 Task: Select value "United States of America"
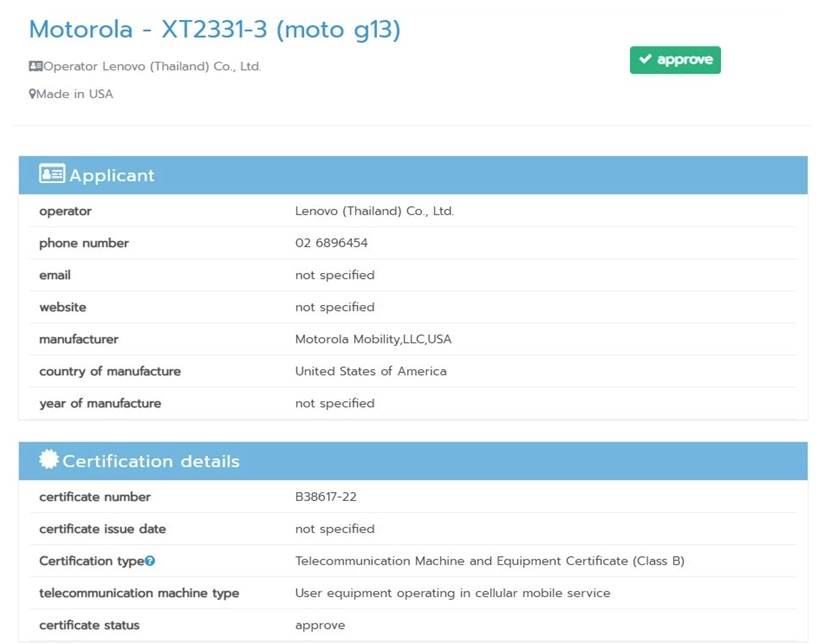tap(371, 371)
